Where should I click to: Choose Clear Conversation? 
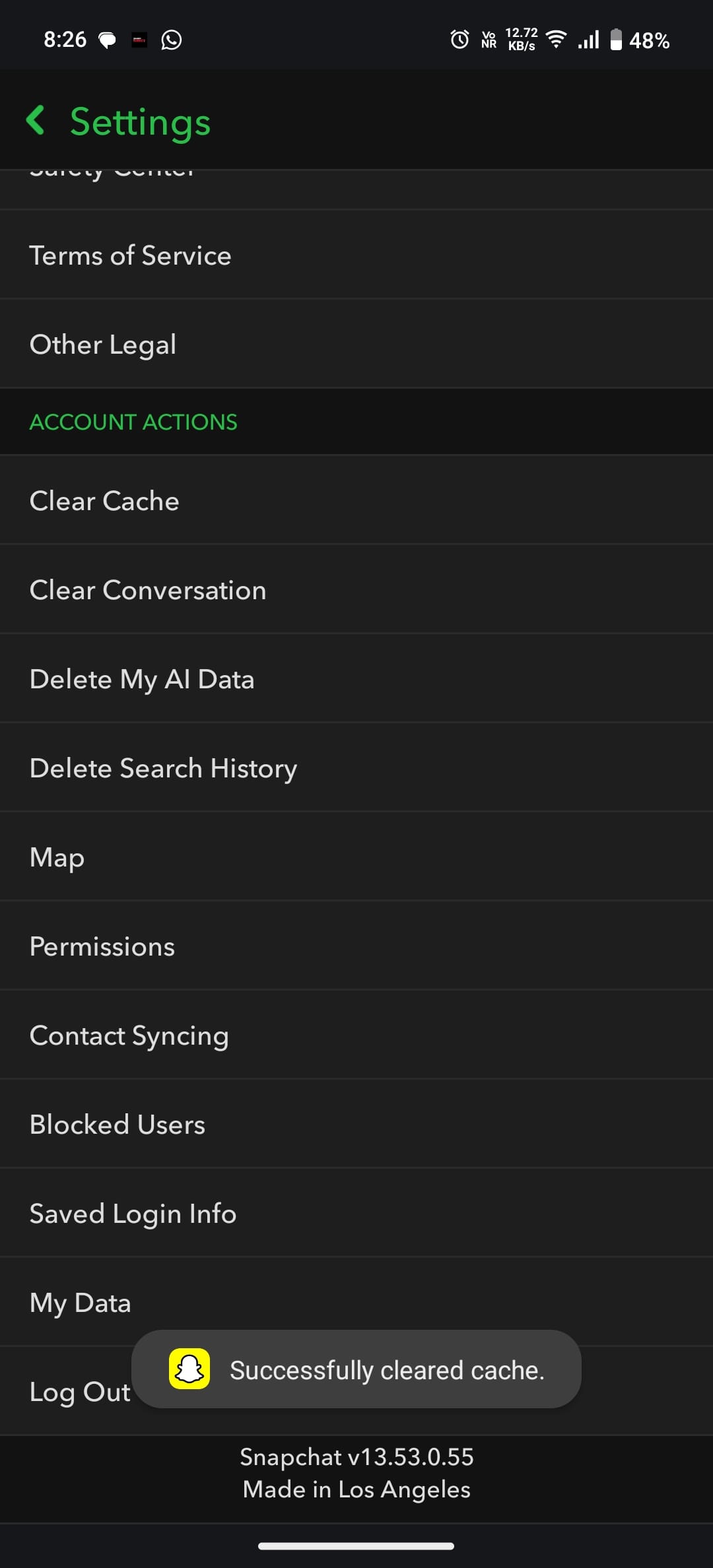coord(148,590)
